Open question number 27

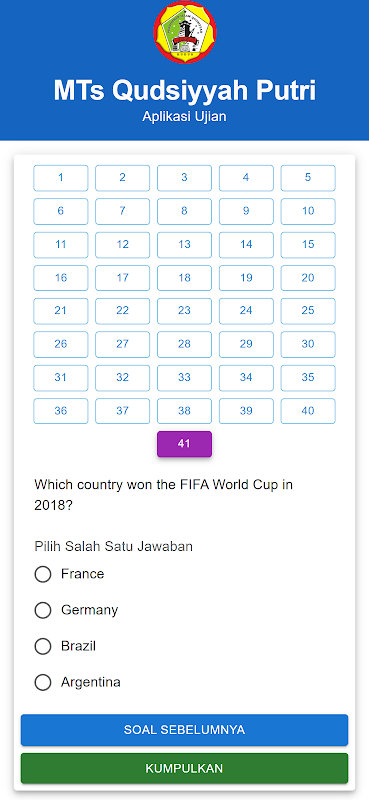click(122, 344)
